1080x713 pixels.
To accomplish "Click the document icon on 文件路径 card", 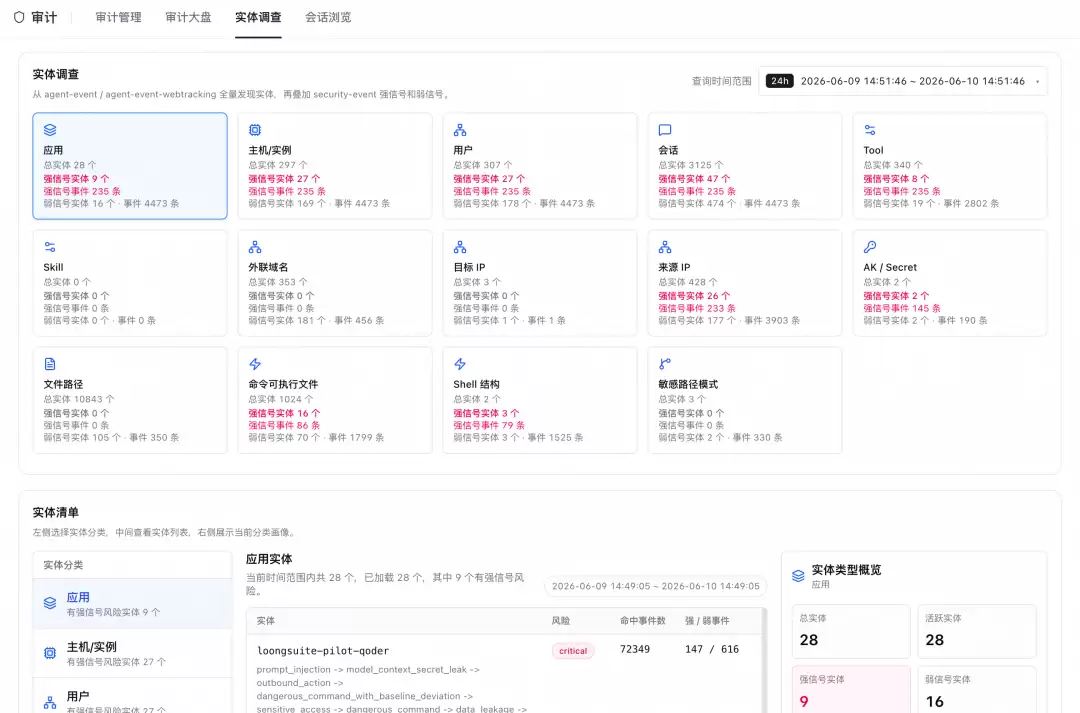I will coord(50,364).
